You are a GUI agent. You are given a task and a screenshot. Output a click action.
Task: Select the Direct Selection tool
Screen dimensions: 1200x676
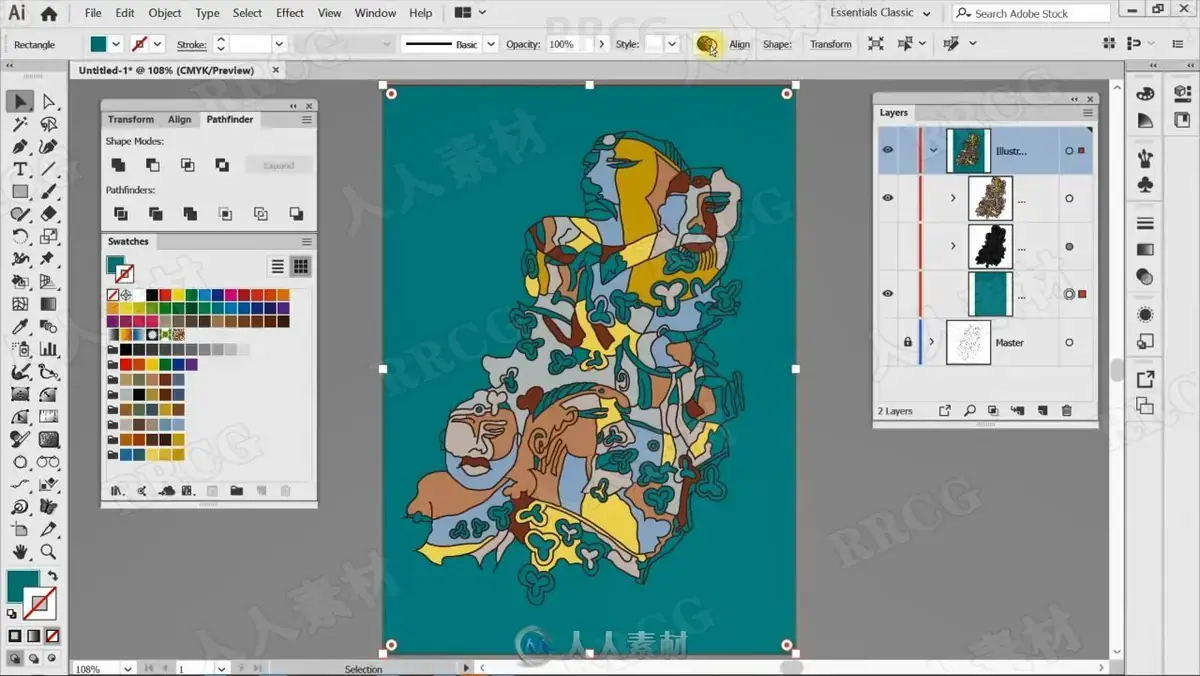[x=49, y=101]
